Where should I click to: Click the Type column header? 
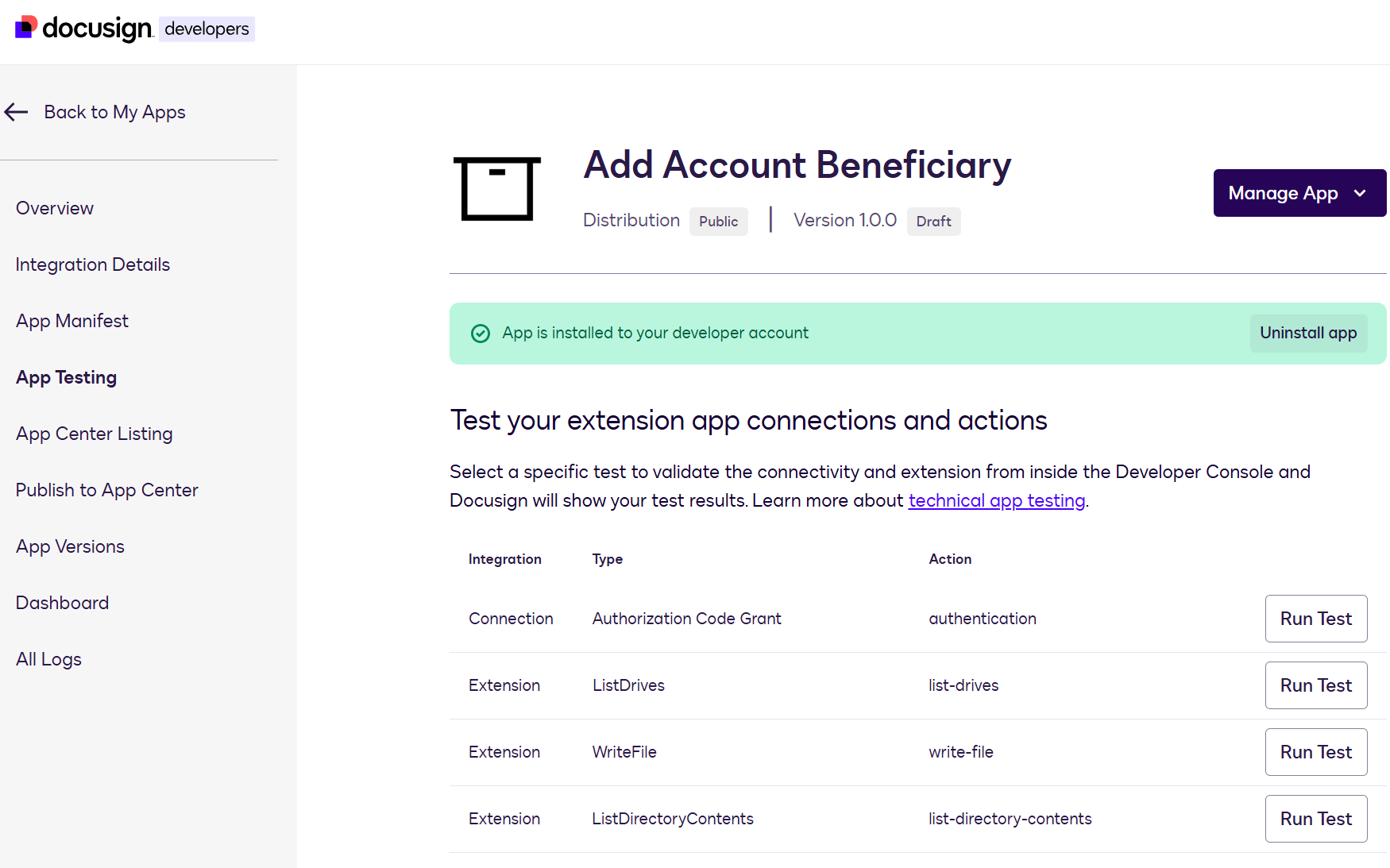608,559
